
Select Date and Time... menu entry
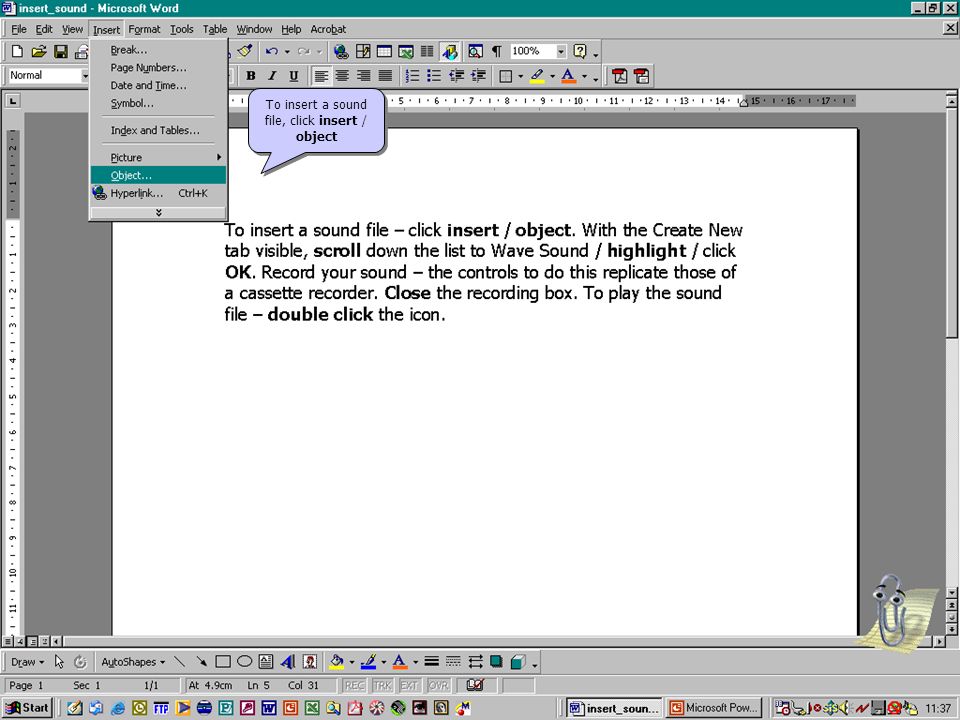click(x=159, y=85)
